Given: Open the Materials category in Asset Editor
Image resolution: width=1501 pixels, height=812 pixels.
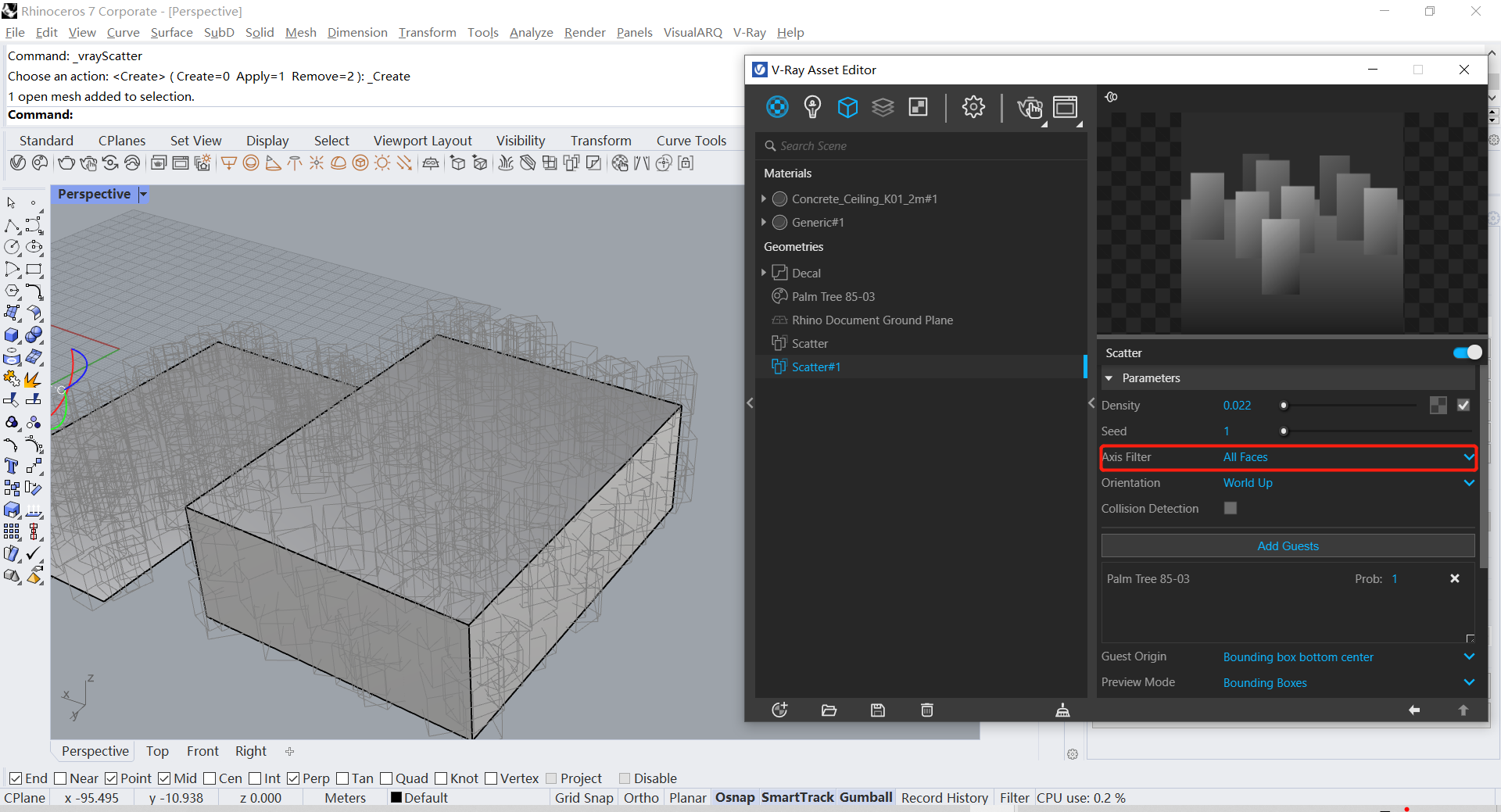Looking at the screenshot, I should [x=777, y=107].
